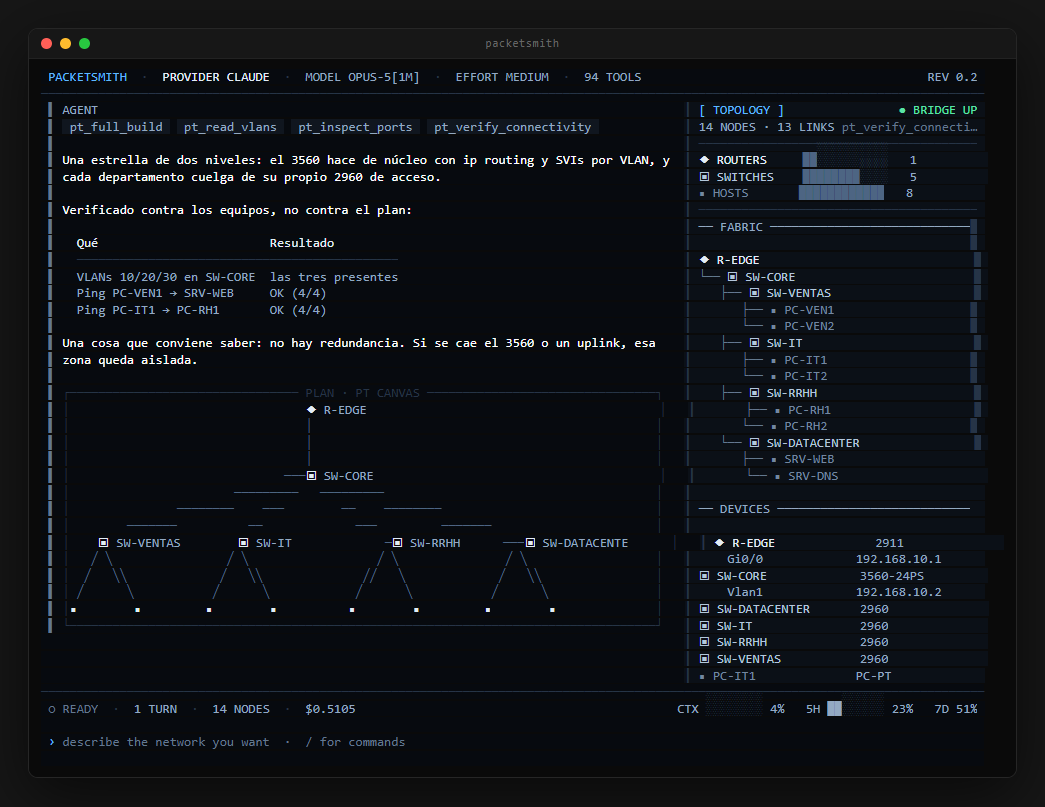Click the HOSTS count bar
The width and height of the screenshot is (1045, 807).
(x=842, y=193)
